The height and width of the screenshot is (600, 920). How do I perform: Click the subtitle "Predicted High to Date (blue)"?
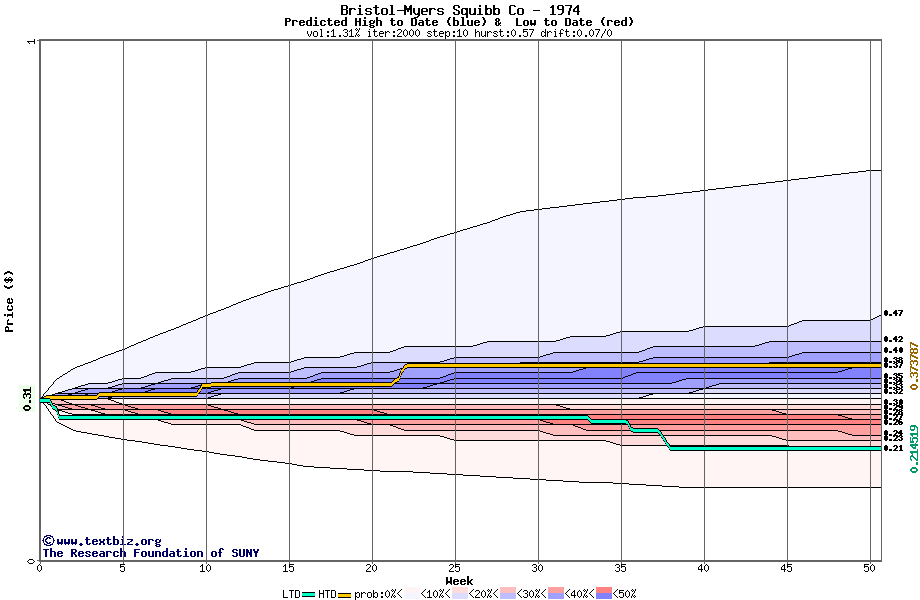coord(385,22)
